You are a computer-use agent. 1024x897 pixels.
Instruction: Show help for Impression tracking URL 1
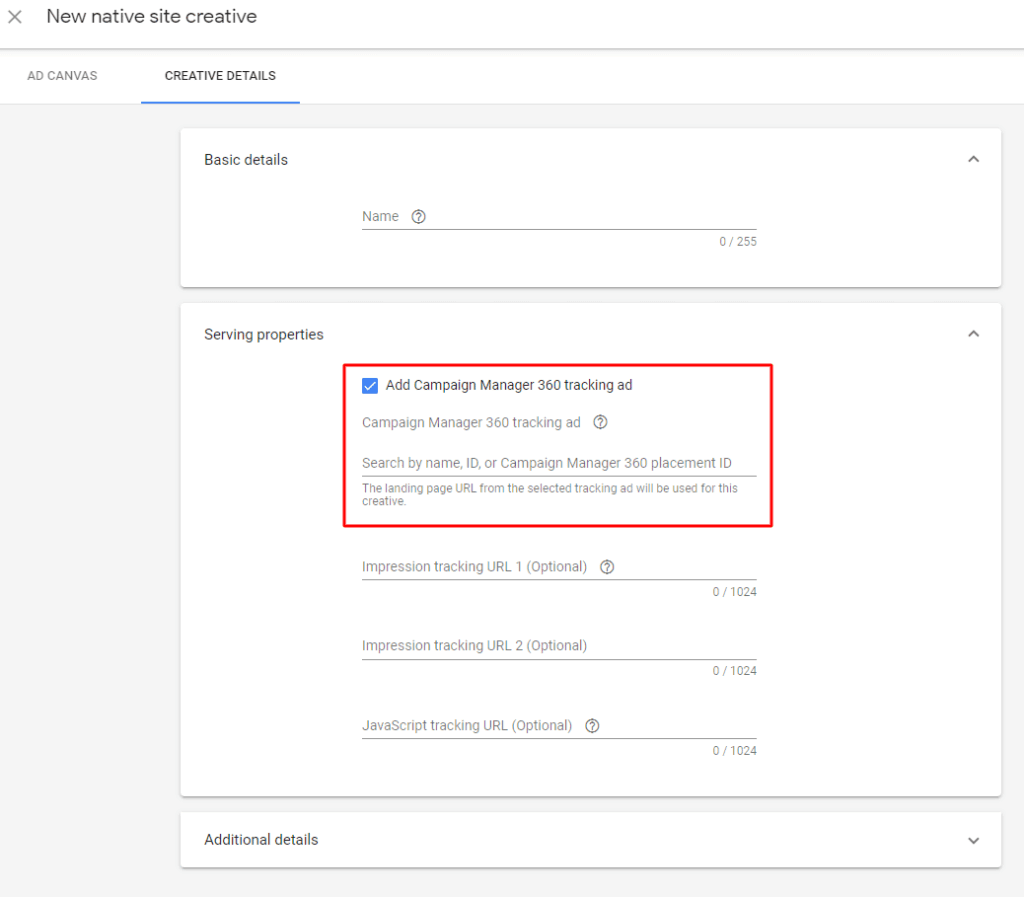(x=607, y=567)
